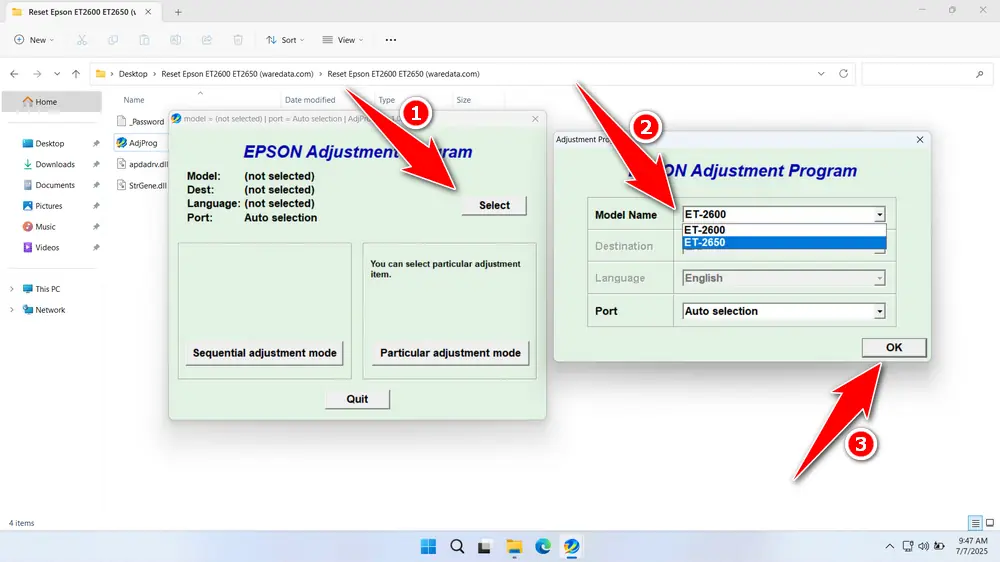Image resolution: width=1000 pixels, height=562 pixels.
Task: Close the model selection dialog
Action: [x=920, y=140]
